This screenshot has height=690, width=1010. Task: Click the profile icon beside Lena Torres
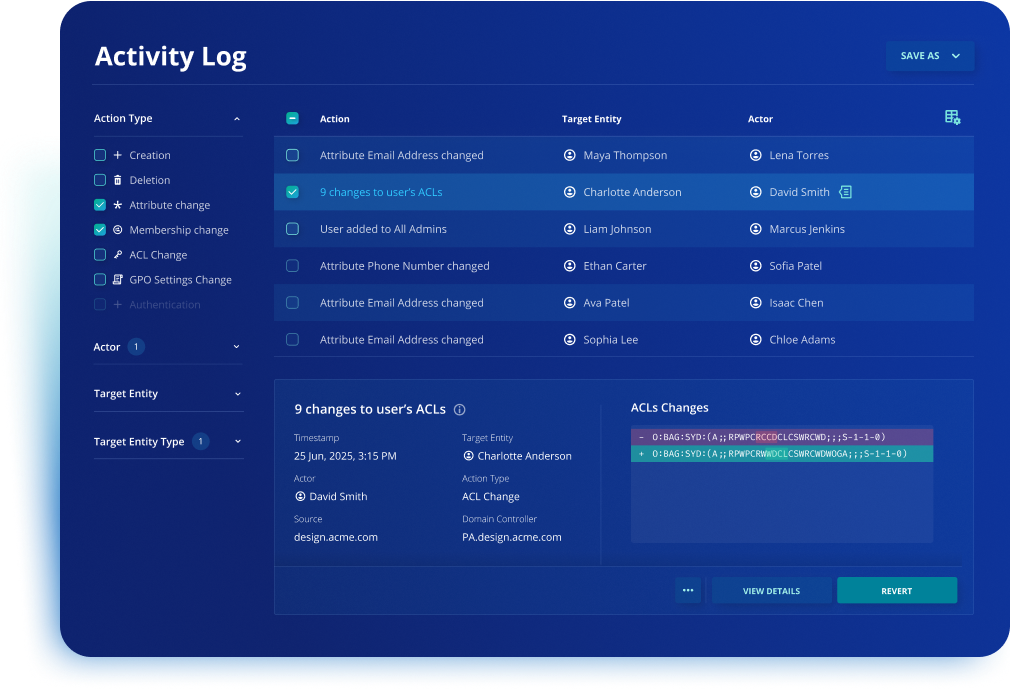pyautogui.click(x=756, y=155)
